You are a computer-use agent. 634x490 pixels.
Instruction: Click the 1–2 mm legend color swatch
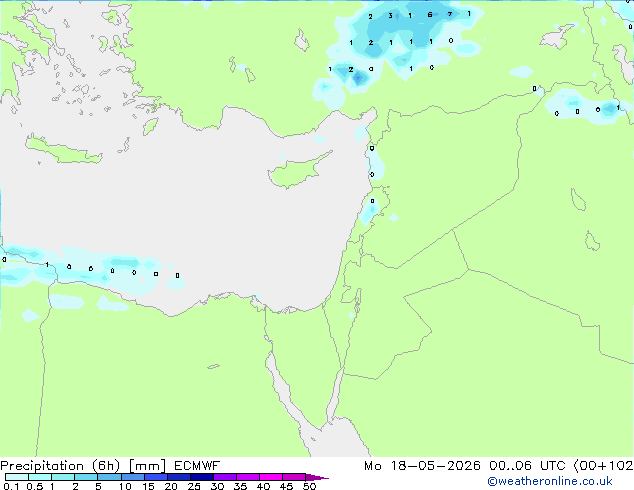[x=63, y=477]
